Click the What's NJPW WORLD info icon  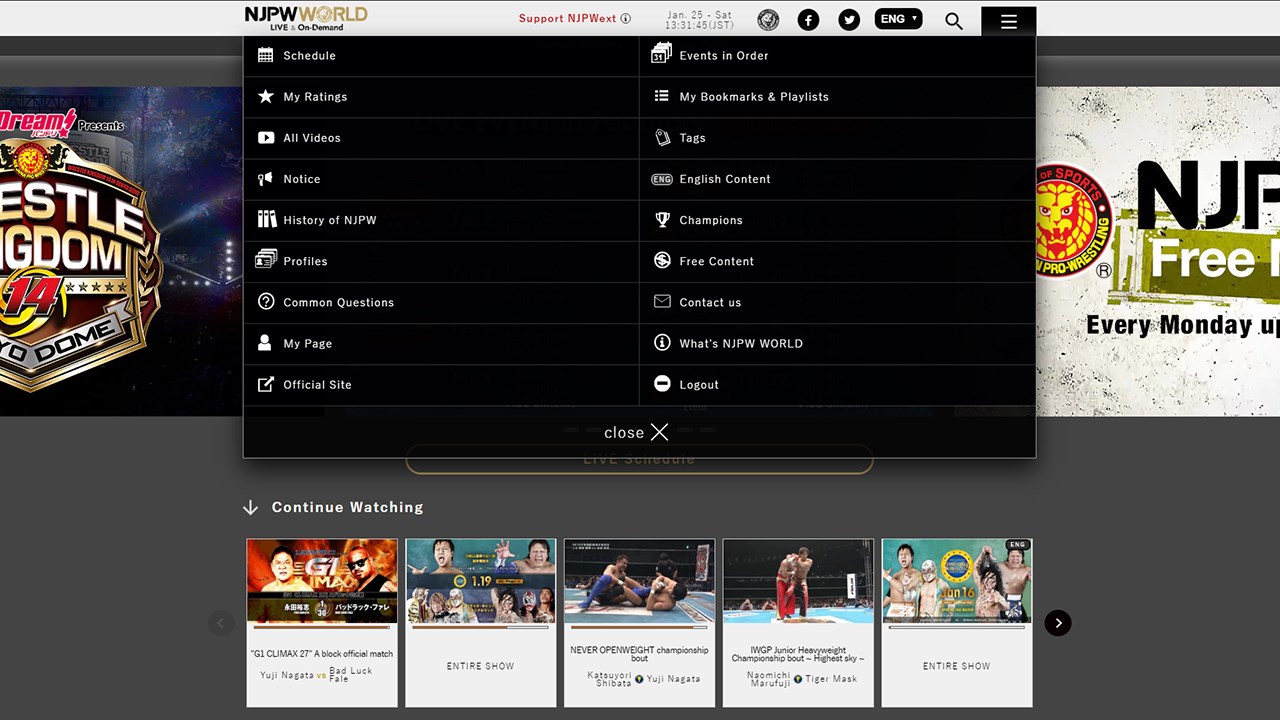click(661, 342)
